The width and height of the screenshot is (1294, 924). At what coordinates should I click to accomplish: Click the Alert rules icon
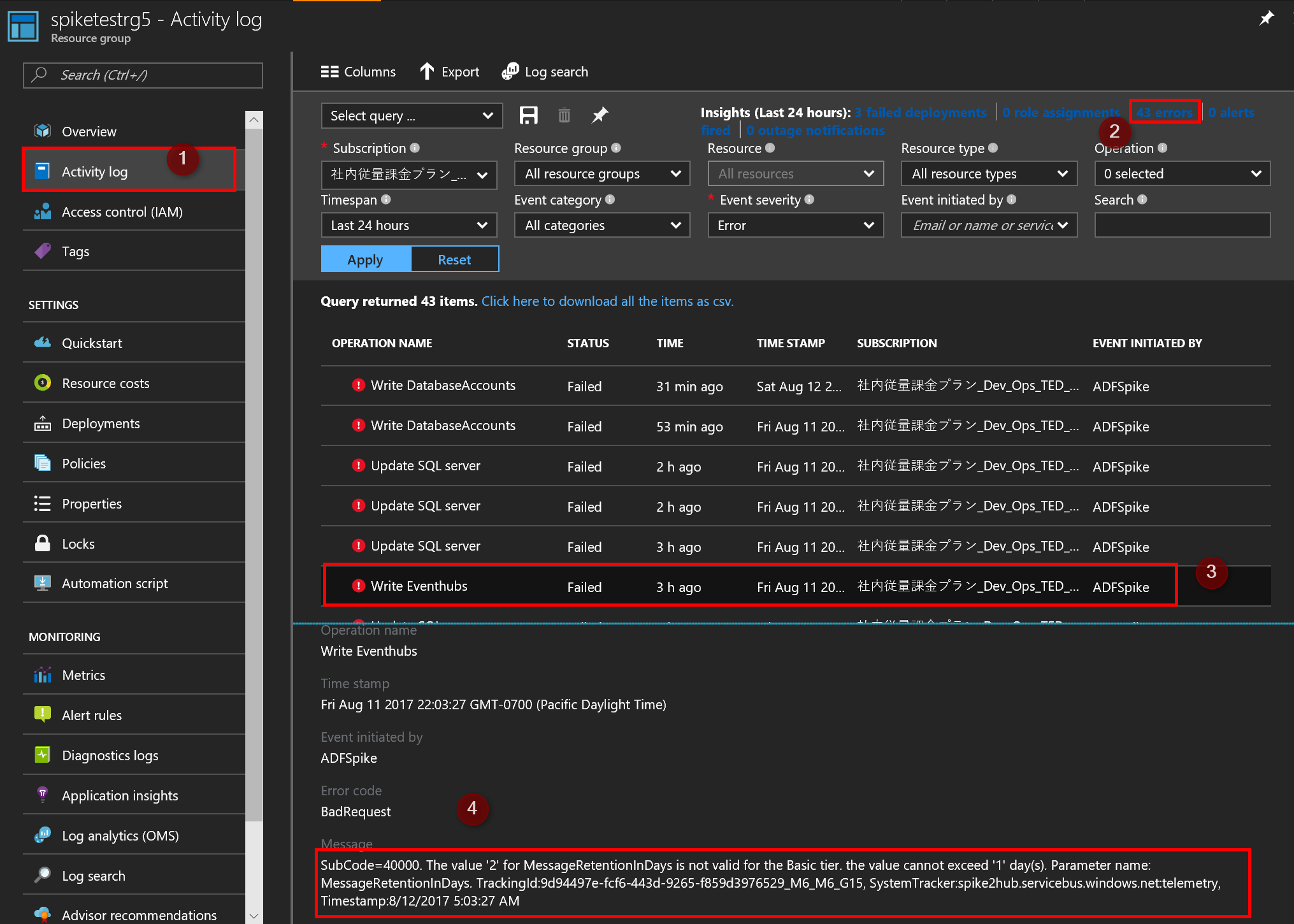coord(43,715)
